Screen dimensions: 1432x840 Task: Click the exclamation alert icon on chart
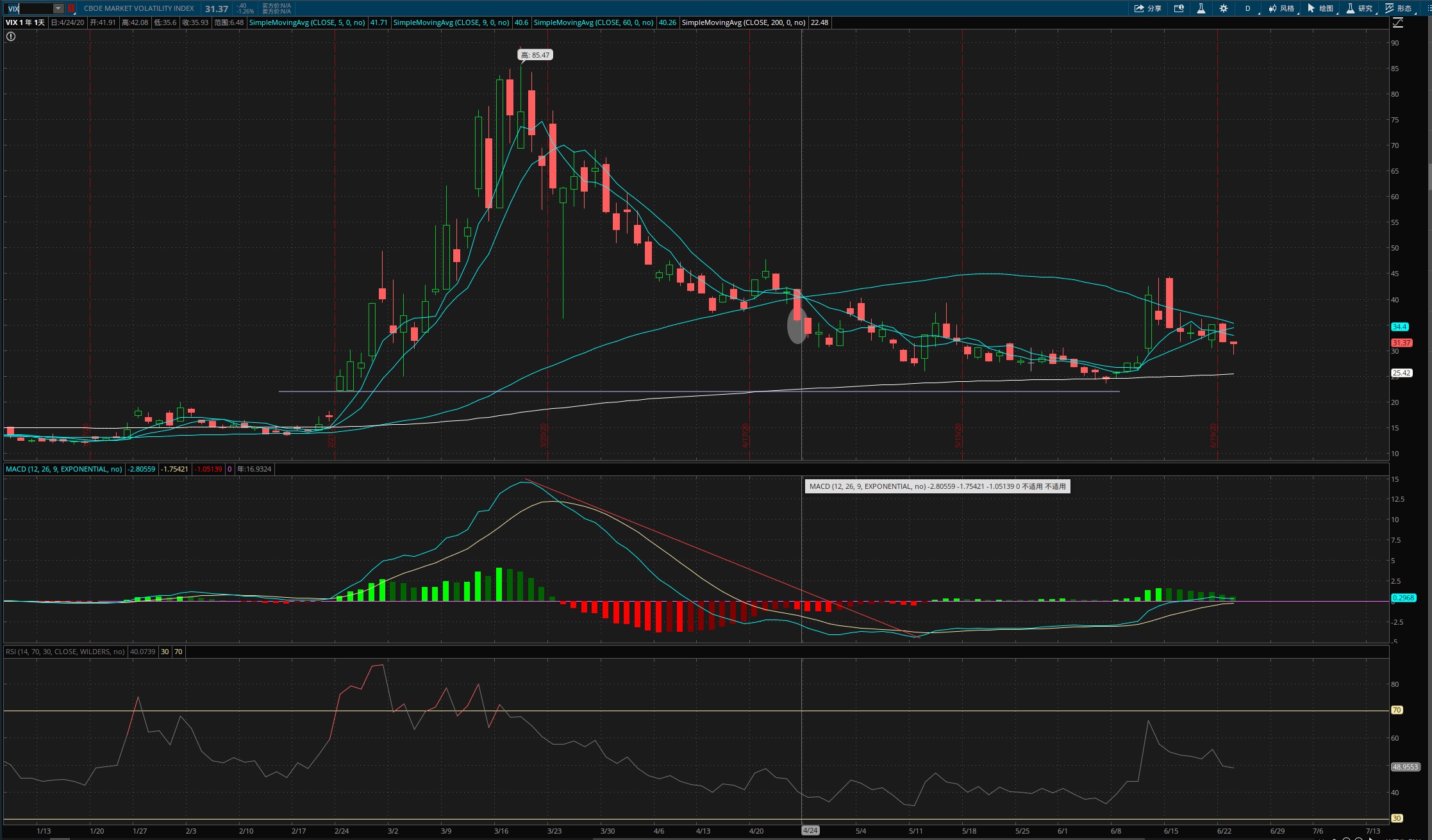pyautogui.click(x=11, y=37)
